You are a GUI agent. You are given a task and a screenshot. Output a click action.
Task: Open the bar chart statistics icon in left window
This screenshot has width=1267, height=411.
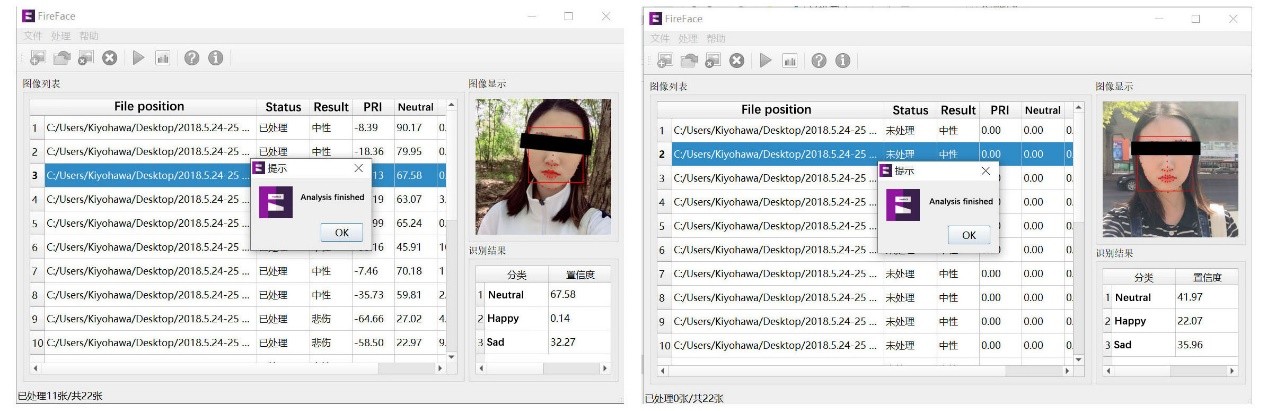click(163, 58)
